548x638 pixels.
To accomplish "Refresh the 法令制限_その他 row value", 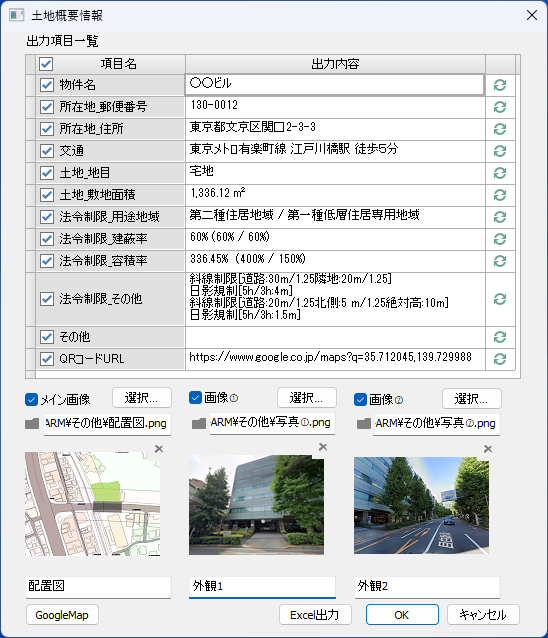I will tap(500, 299).
